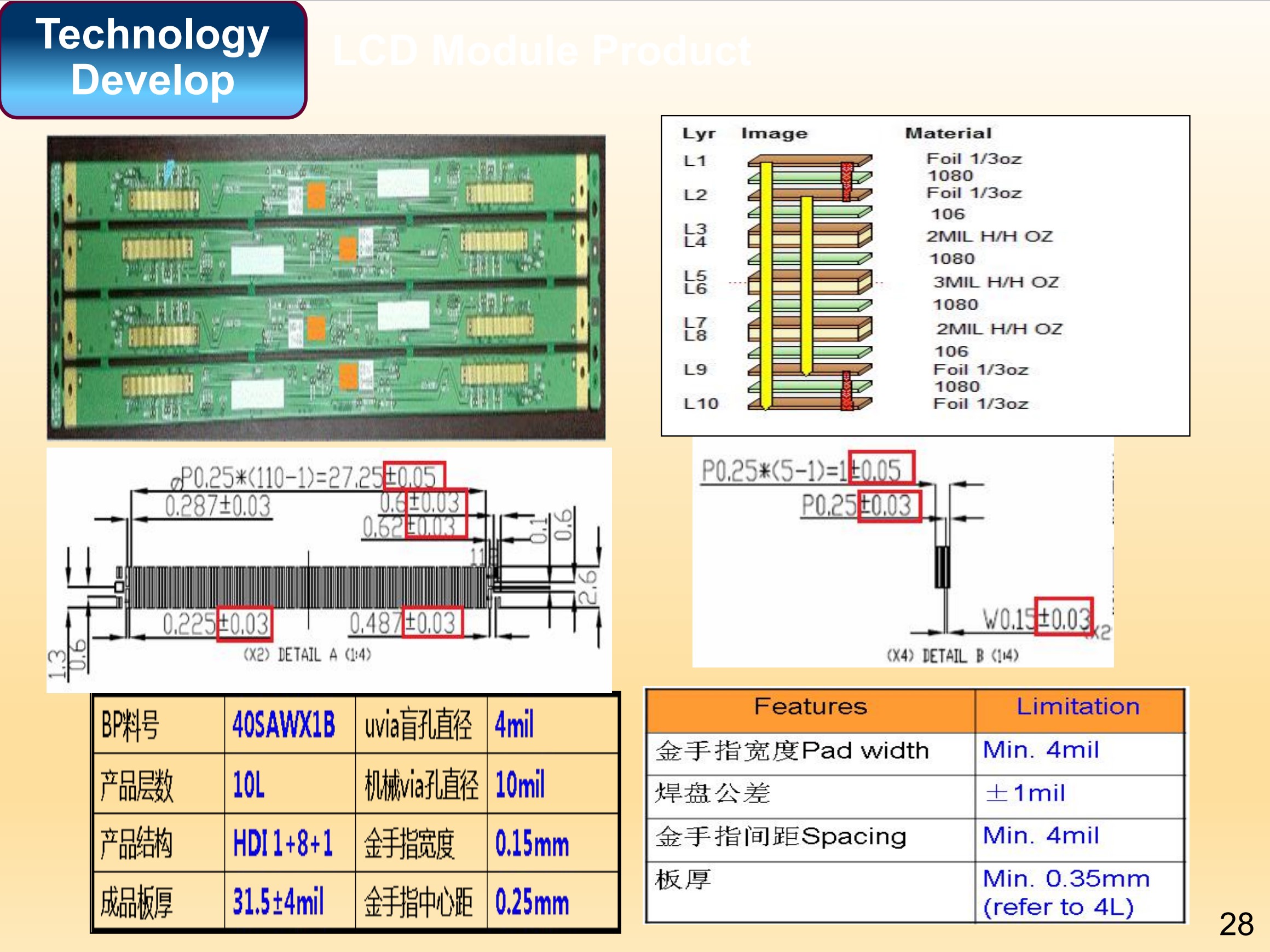This screenshot has width=1270, height=952.
Task: Click the L10 layer label
Action: [701, 404]
